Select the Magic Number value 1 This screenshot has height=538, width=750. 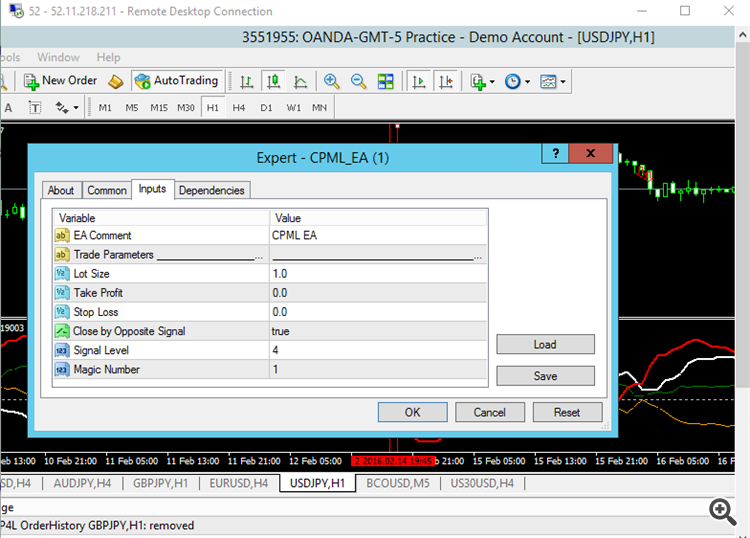coord(378,369)
